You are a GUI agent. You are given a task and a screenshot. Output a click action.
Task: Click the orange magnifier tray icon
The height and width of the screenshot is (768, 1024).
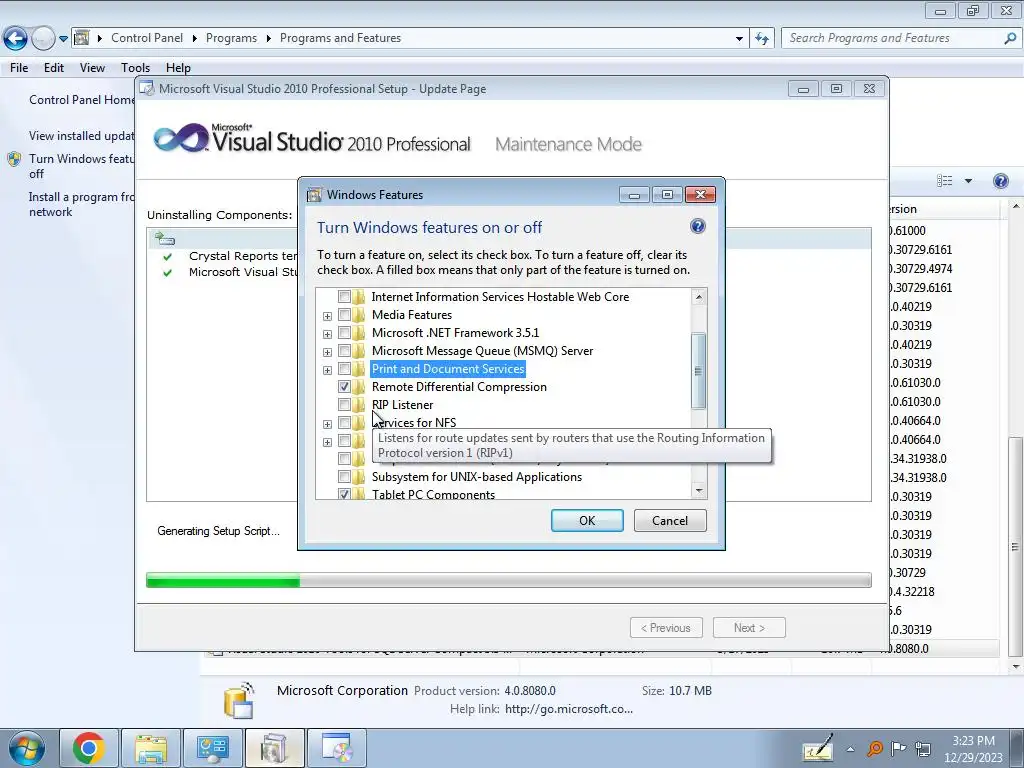874,749
